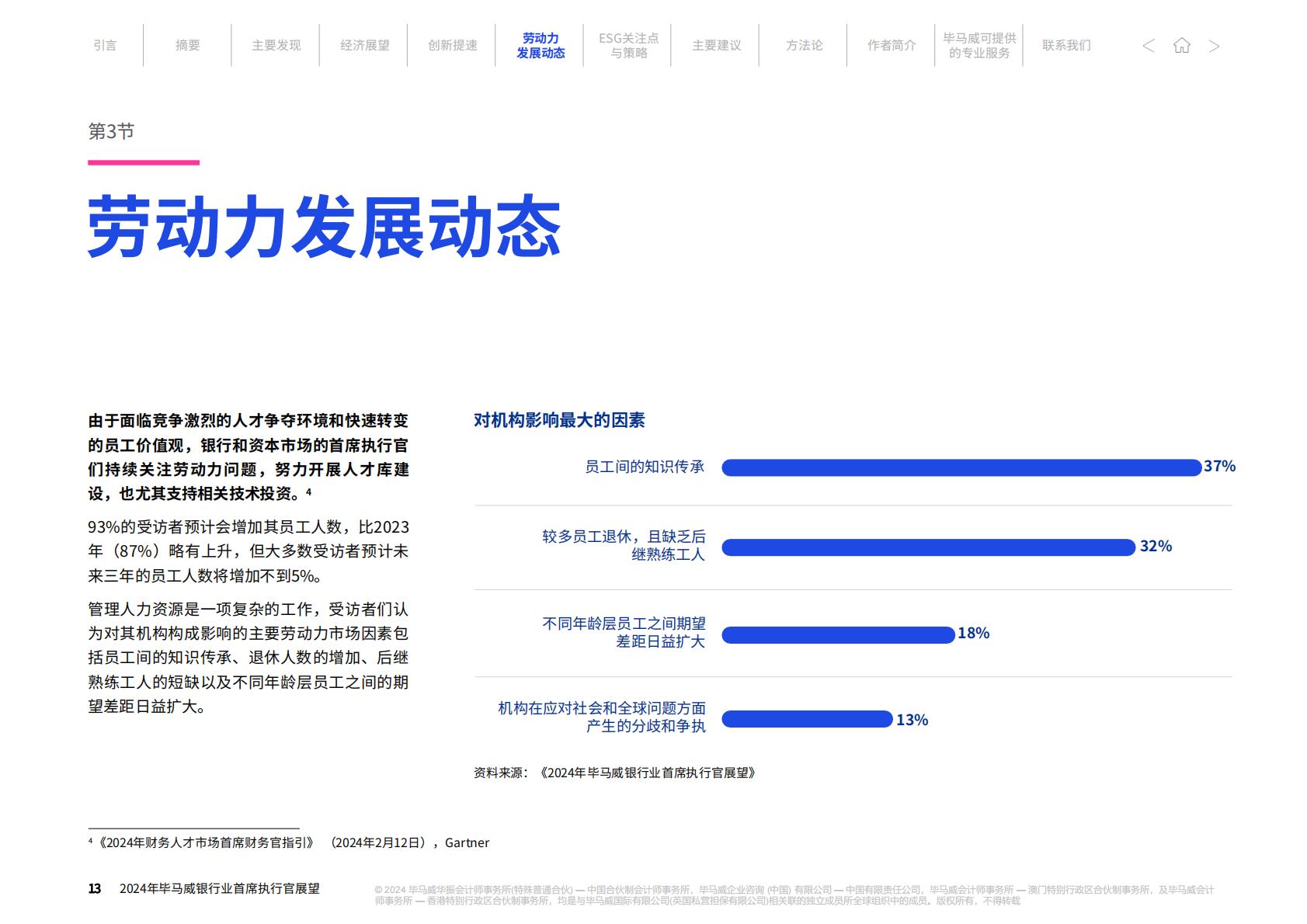The height and width of the screenshot is (924, 1307).
Task: Click the label 机构在应对社会和全球问题方面产生的分歧和争执
Action: click(x=602, y=717)
